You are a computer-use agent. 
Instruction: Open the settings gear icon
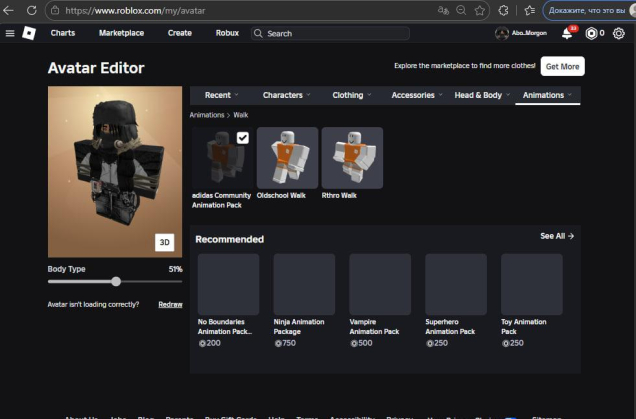click(x=619, y=33)
